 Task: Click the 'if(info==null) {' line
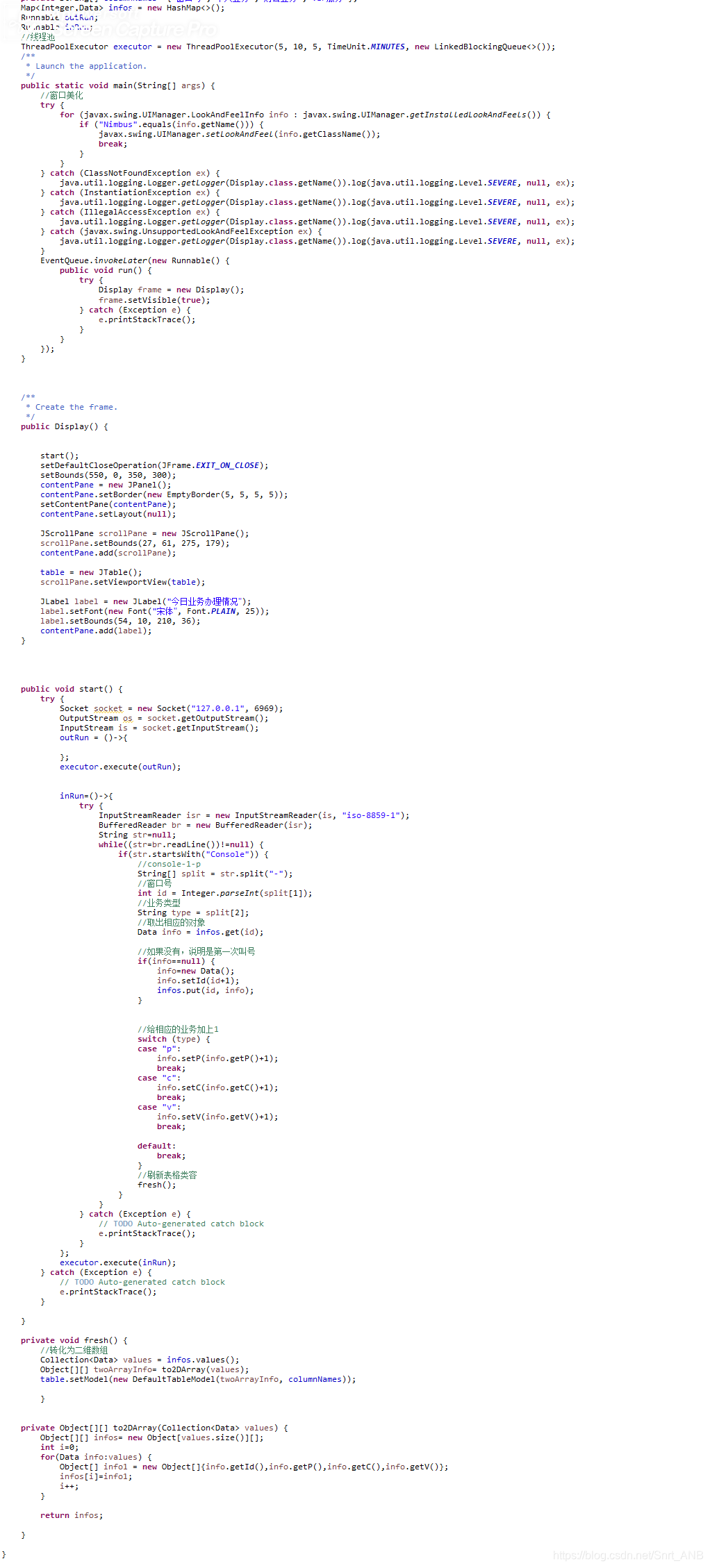pyautogui.click(x=176, y=961)
